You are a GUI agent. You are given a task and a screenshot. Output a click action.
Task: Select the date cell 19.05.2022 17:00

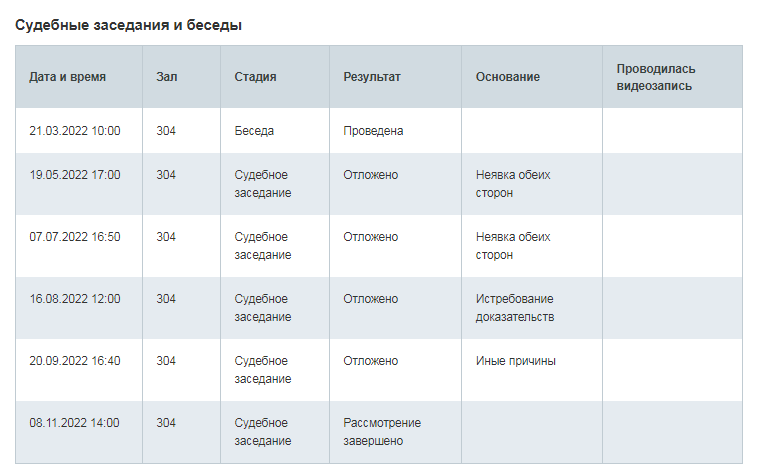click(75, 175)
